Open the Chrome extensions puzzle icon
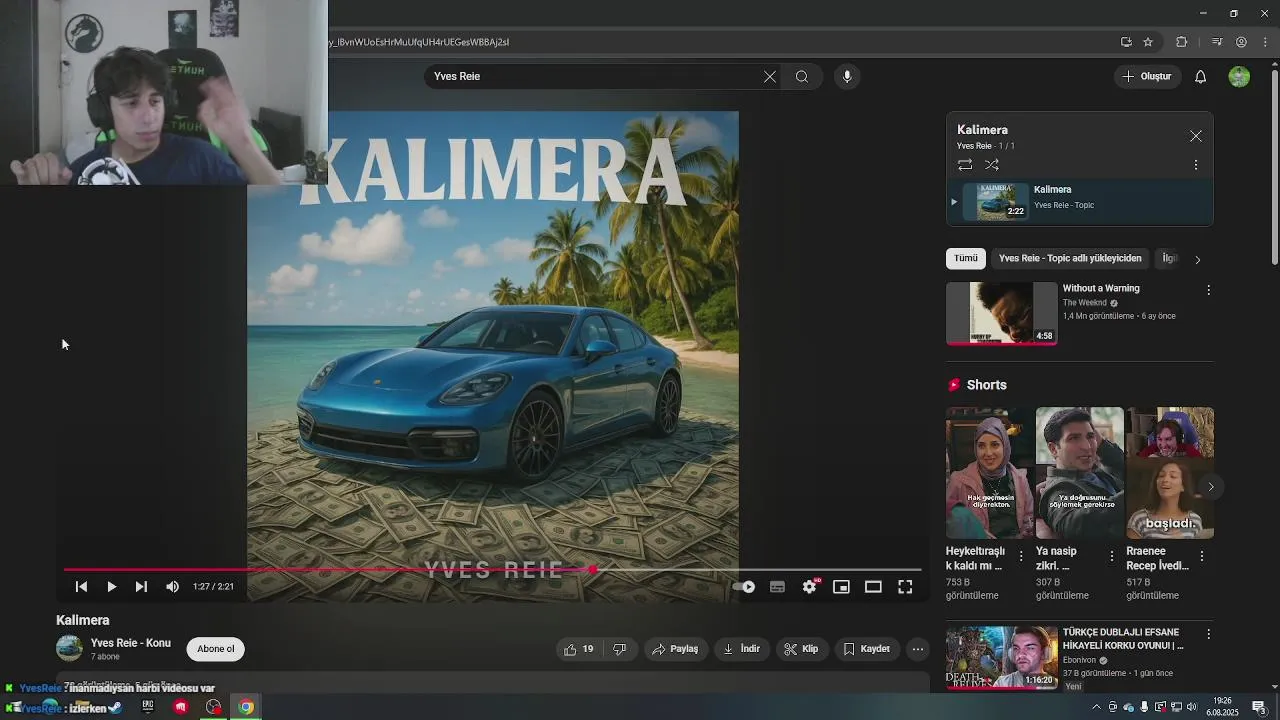This screenshot has width=1280, height=720. tap(1182, 42)
